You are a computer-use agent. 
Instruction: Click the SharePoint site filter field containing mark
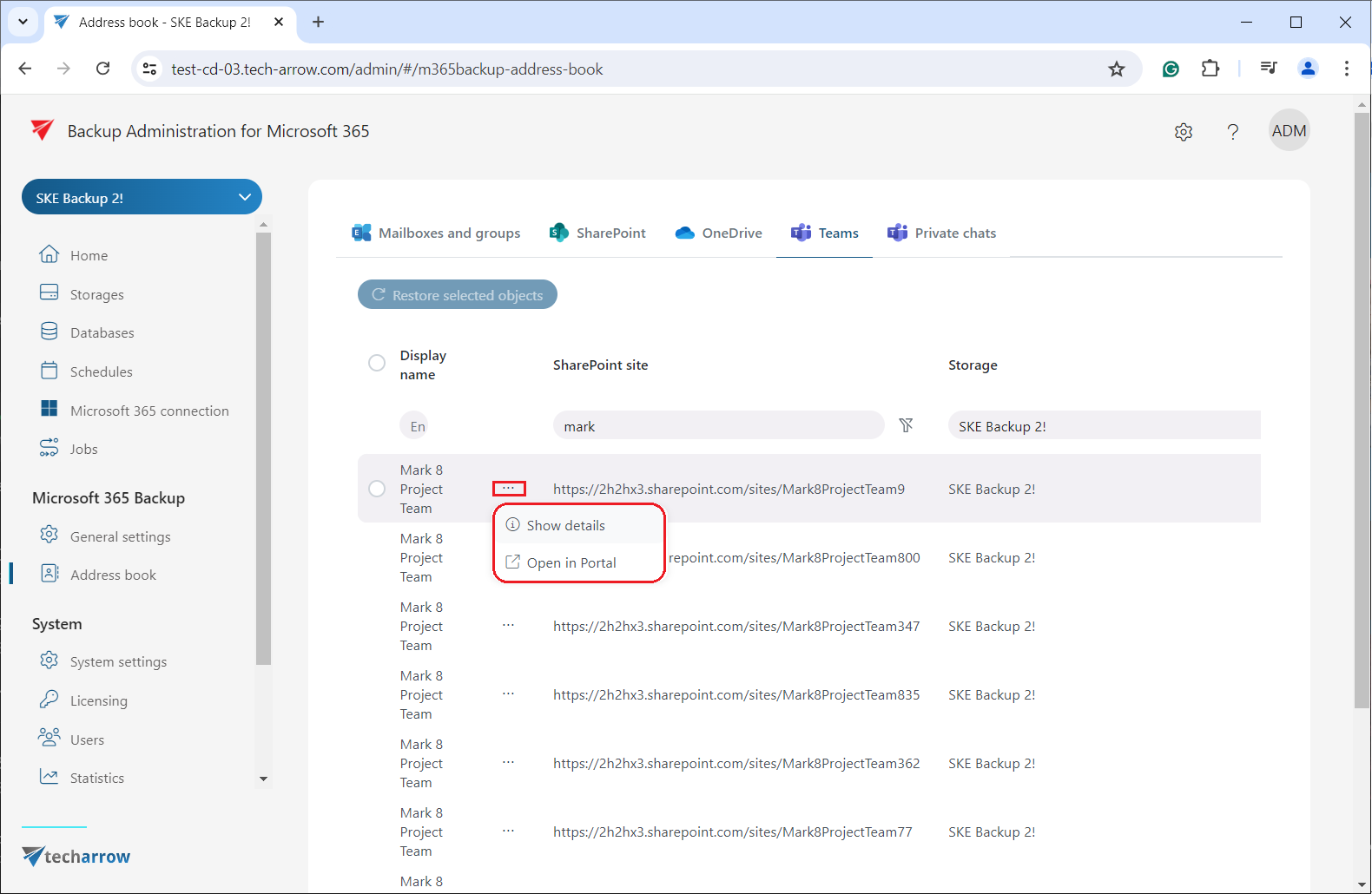coord(717,426)
